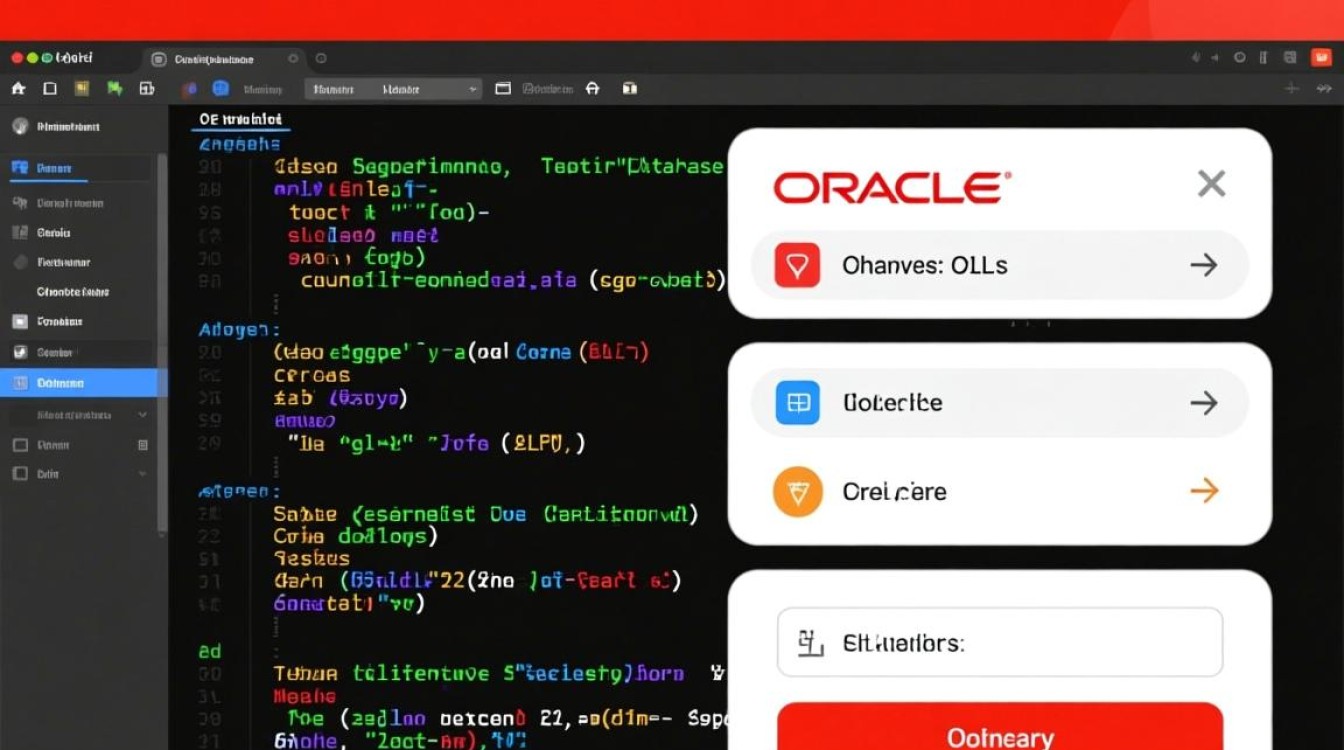Toggle the square box second from sidebar bottom
This screenshot has width=1344, height=750.
tap(19, 445)
